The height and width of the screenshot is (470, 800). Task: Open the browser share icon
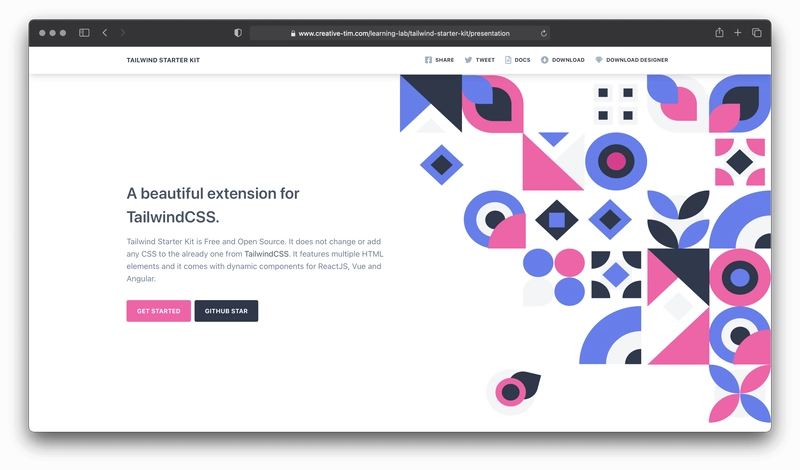[719, 32]
